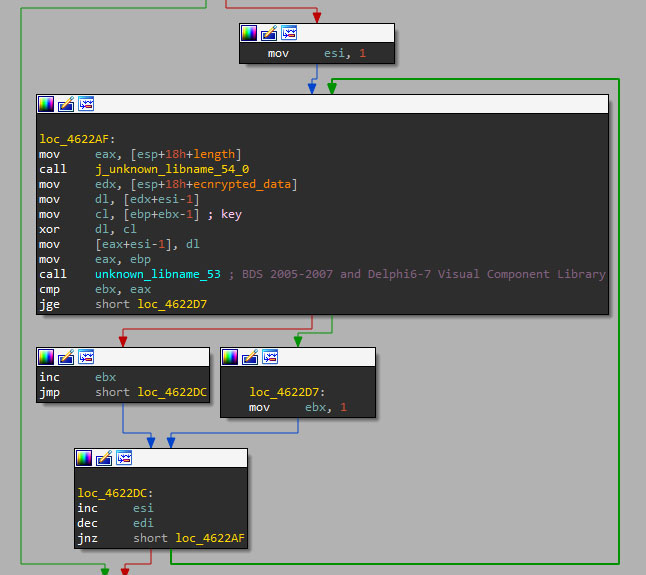Viewport: 646px width, 575px height.
Task: Select the j_unknown_libname_54_0 call target
Action: pyautogui.click(x=172, y=169)
